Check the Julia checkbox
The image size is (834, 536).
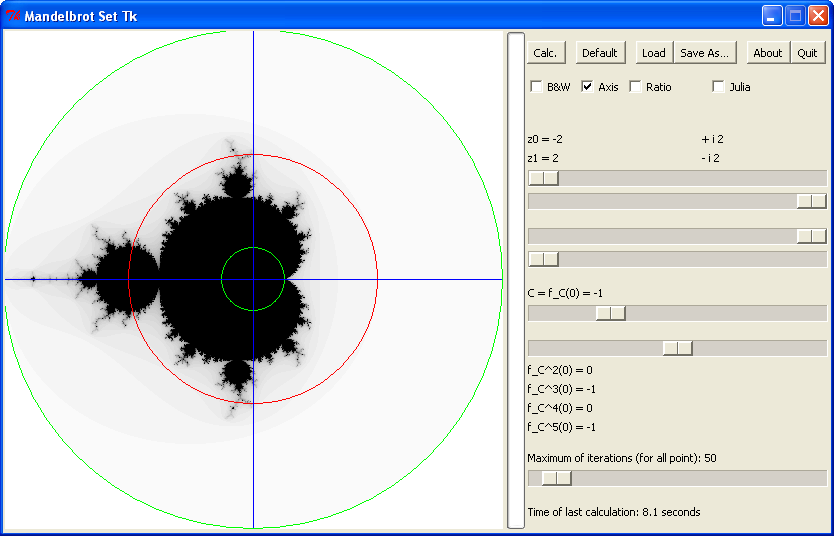tap(718, 87)
